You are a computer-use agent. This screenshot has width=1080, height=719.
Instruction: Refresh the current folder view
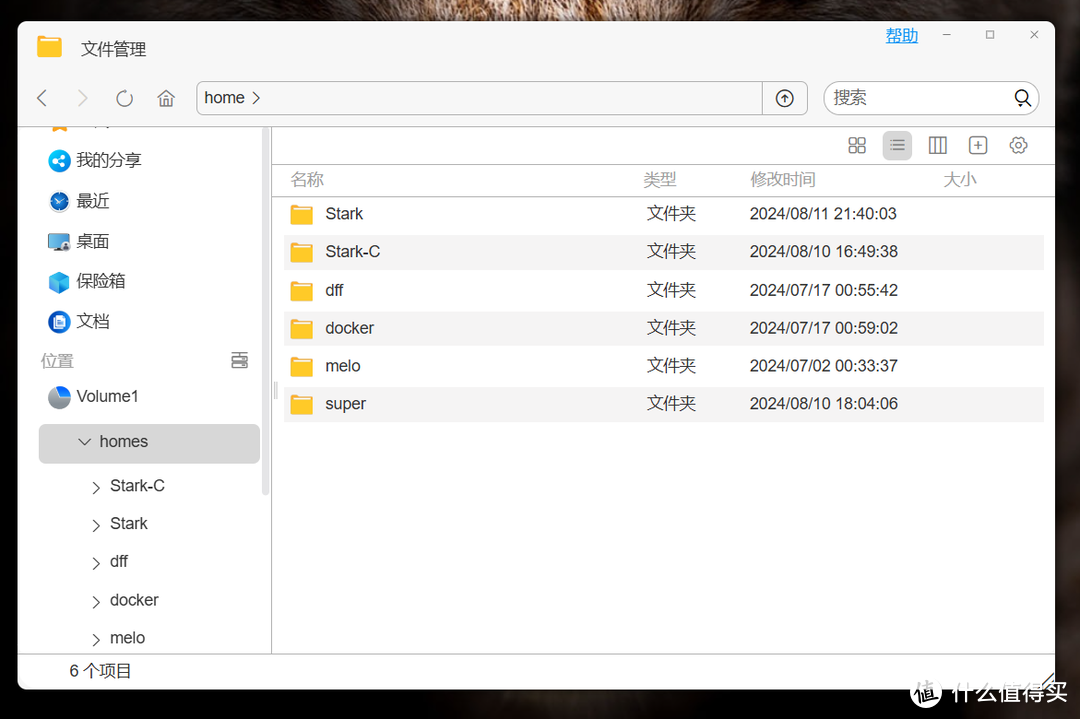coord(124,98)
